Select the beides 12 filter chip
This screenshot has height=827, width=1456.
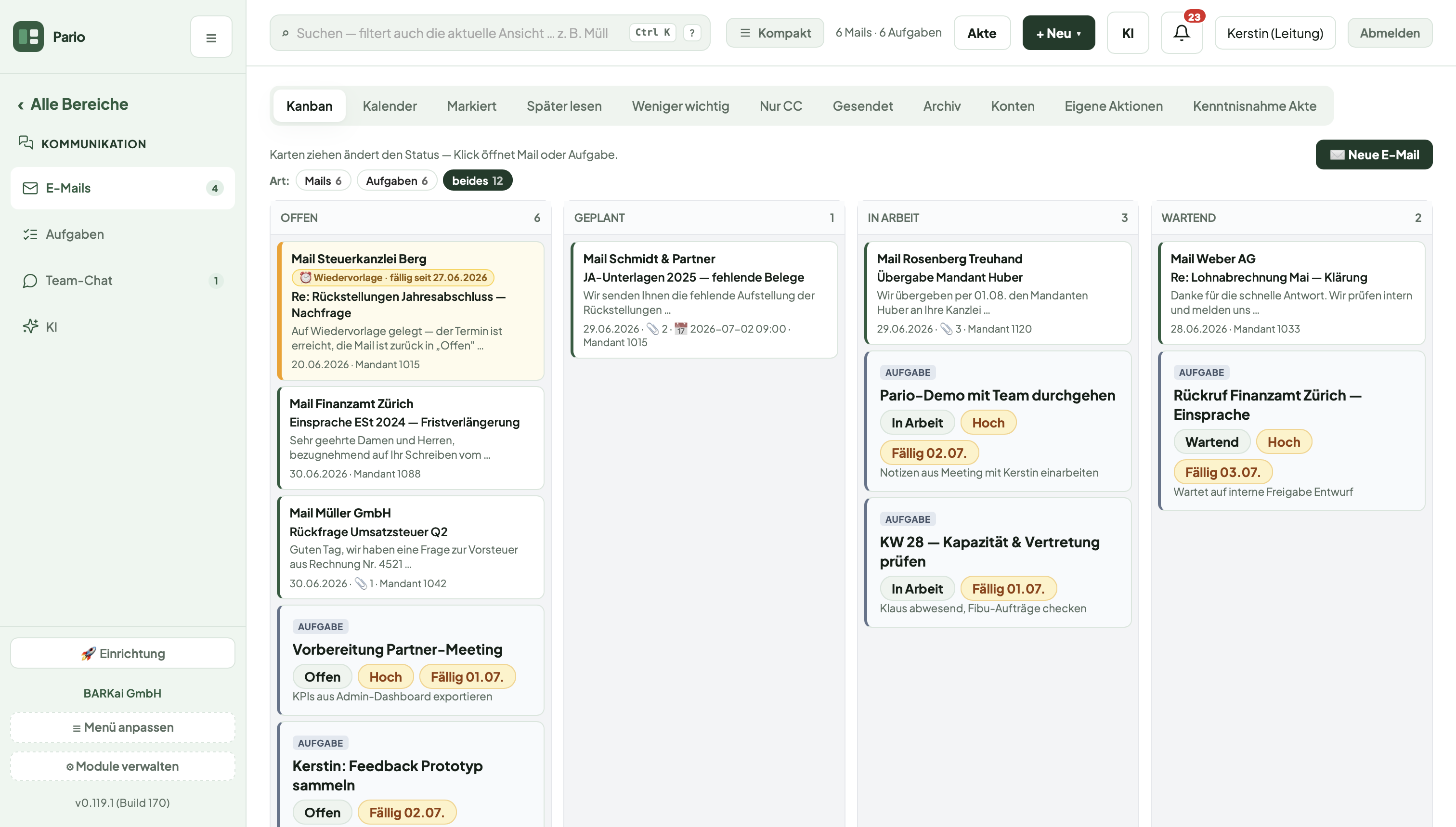click(x=477, y=181)
